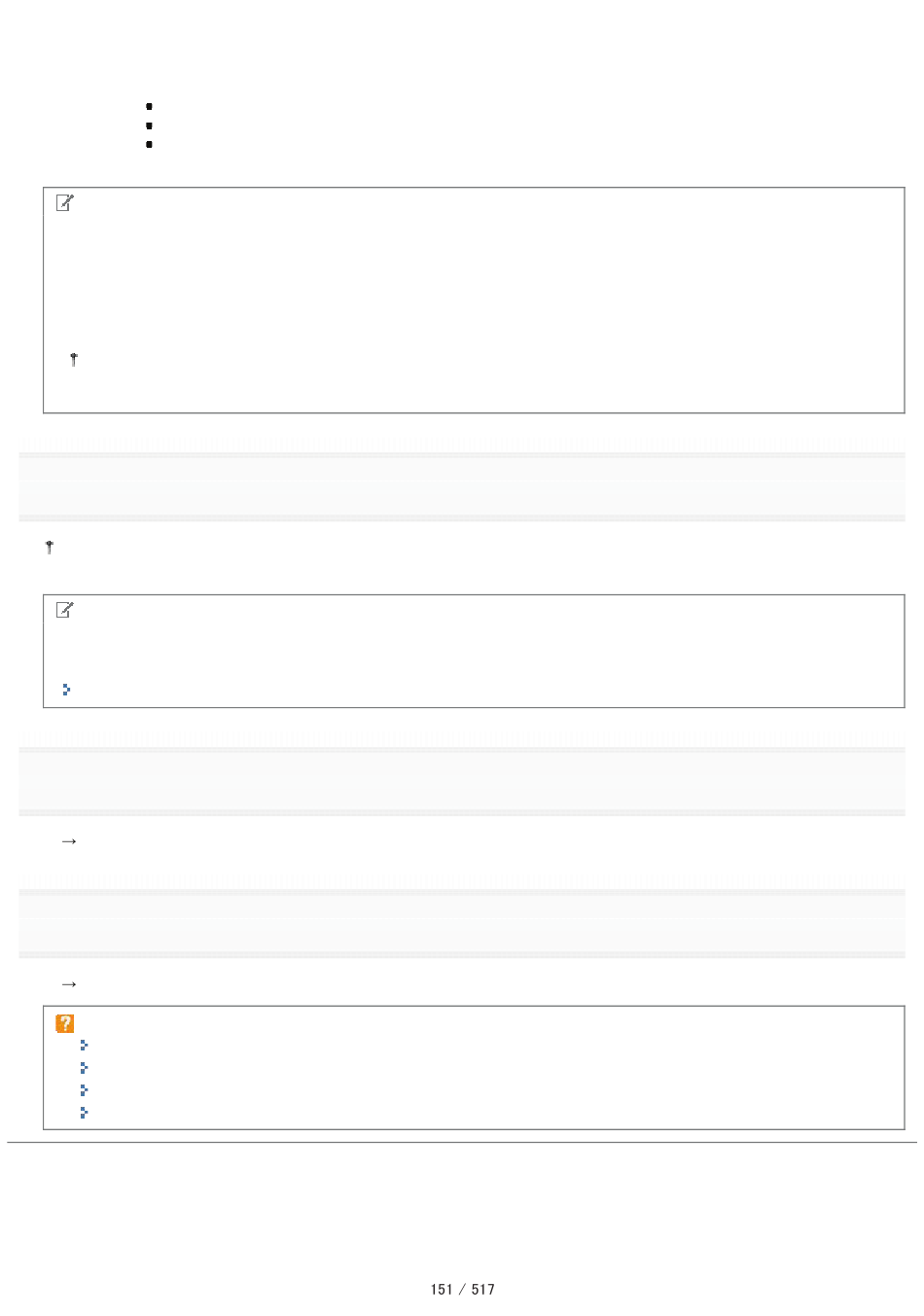Click the page number 151 / 517
The height and width of the screenshot is (1316, 924).
463,1290
